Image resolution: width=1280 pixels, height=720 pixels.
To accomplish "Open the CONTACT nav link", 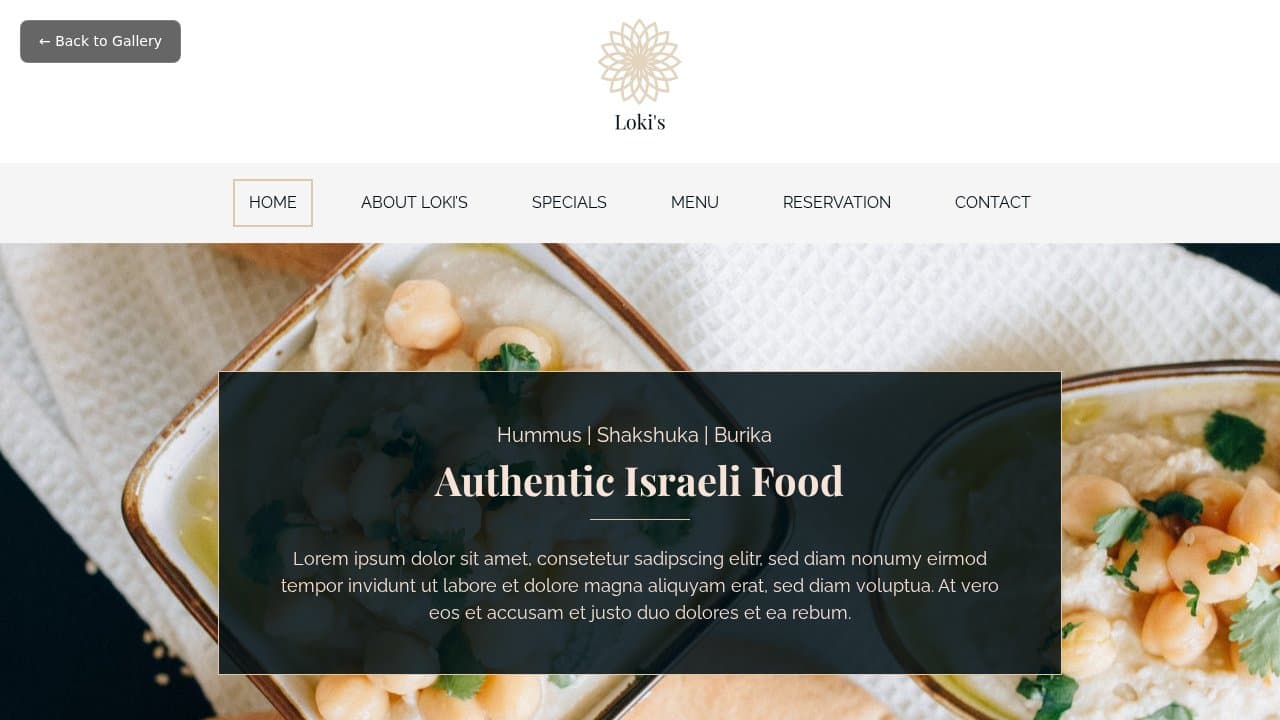I will tap(992, 203).
